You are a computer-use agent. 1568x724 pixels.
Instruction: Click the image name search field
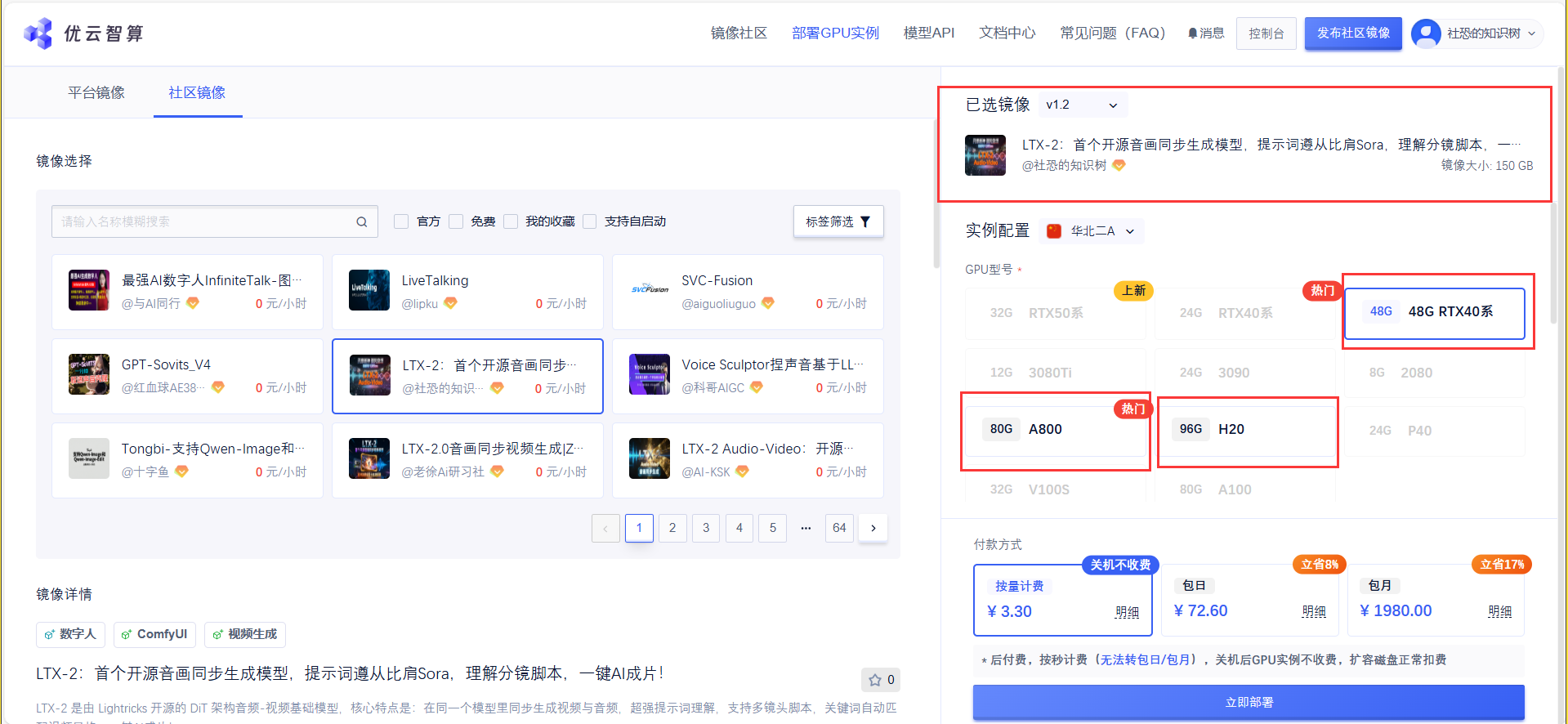[x=214, y=221]
